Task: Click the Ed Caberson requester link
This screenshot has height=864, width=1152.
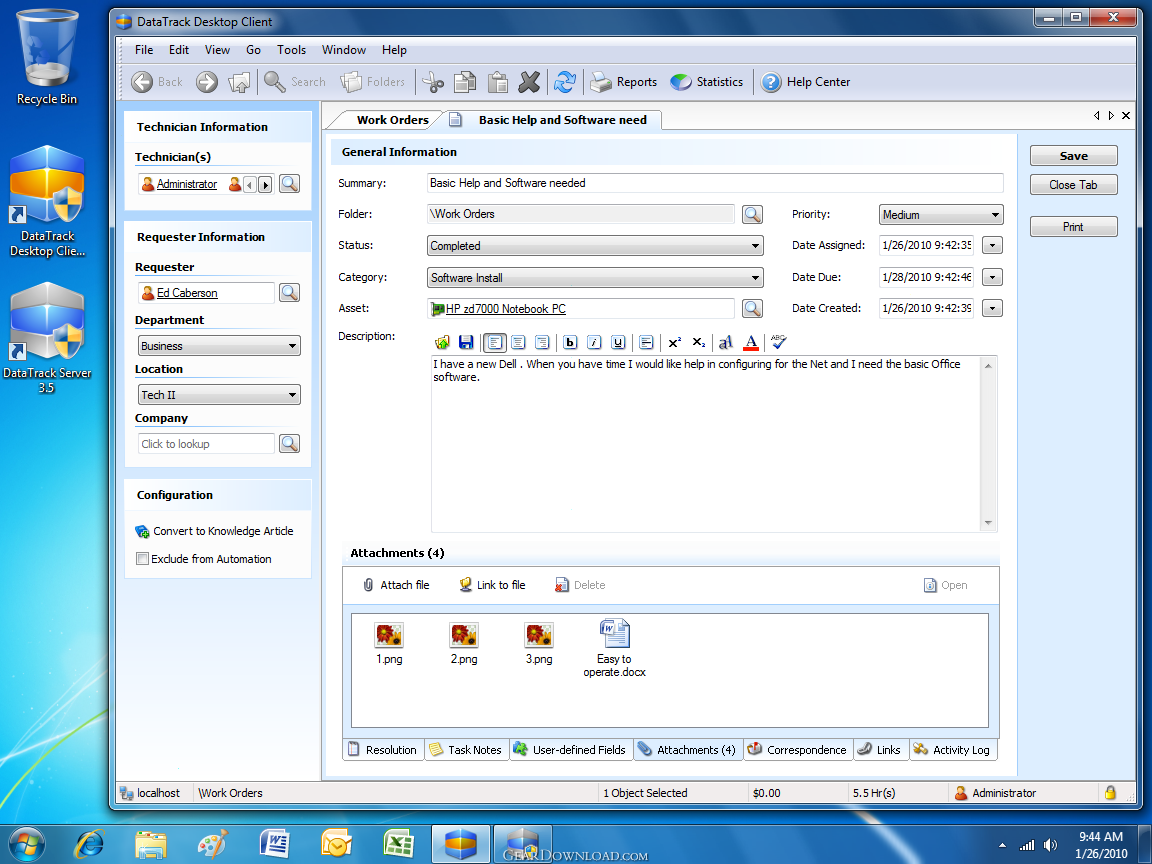Action: 187,292
